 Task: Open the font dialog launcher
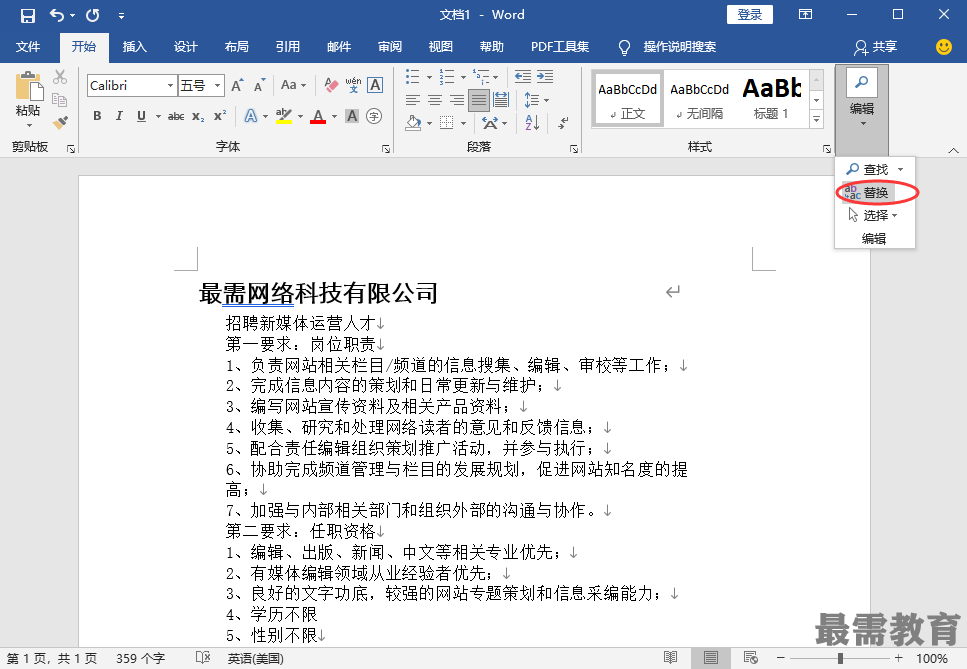click(386, 149)
